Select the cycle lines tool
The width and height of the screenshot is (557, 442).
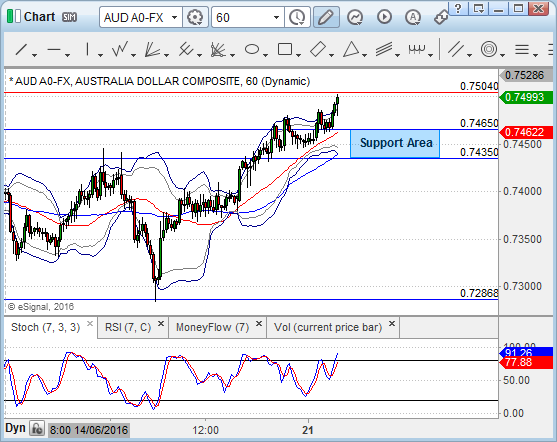point(417,49)
